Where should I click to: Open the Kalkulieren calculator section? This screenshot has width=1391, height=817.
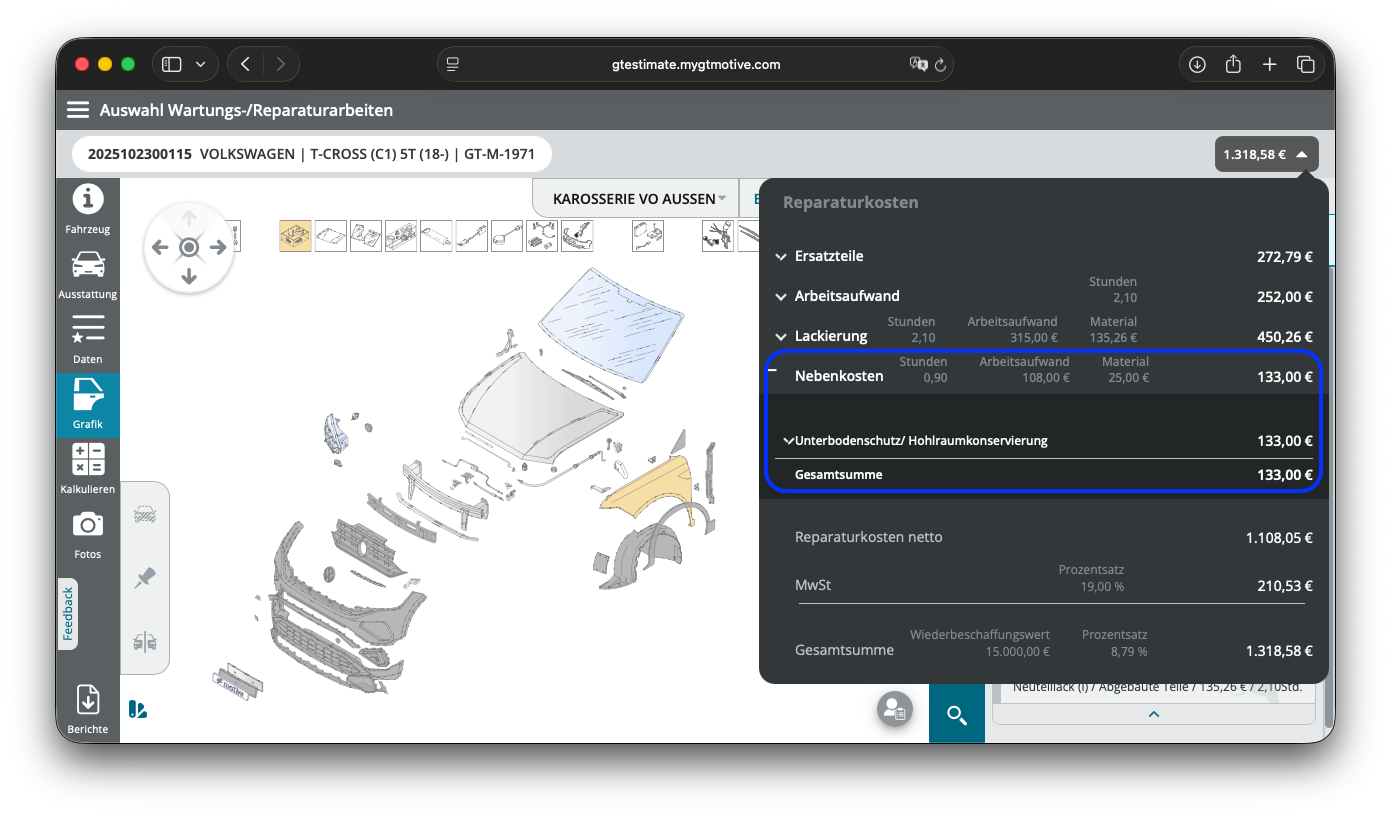(88, 470)
